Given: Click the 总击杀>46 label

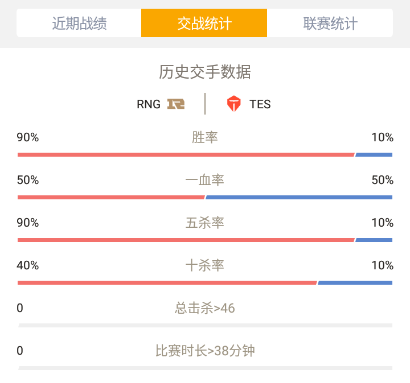Looking at the screenshot, I should tap(205, 308).
